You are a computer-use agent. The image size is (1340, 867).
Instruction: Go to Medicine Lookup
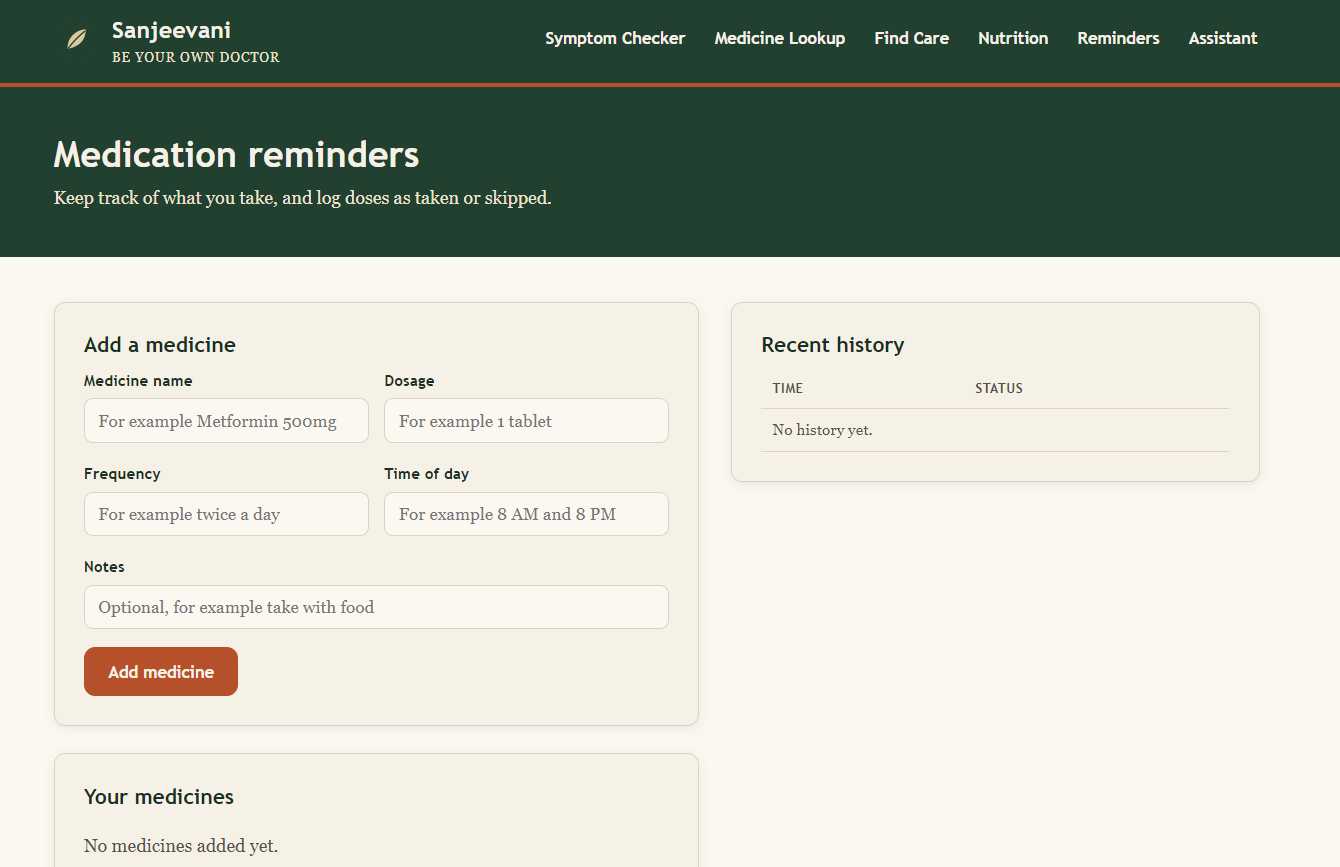coord(780,38)
